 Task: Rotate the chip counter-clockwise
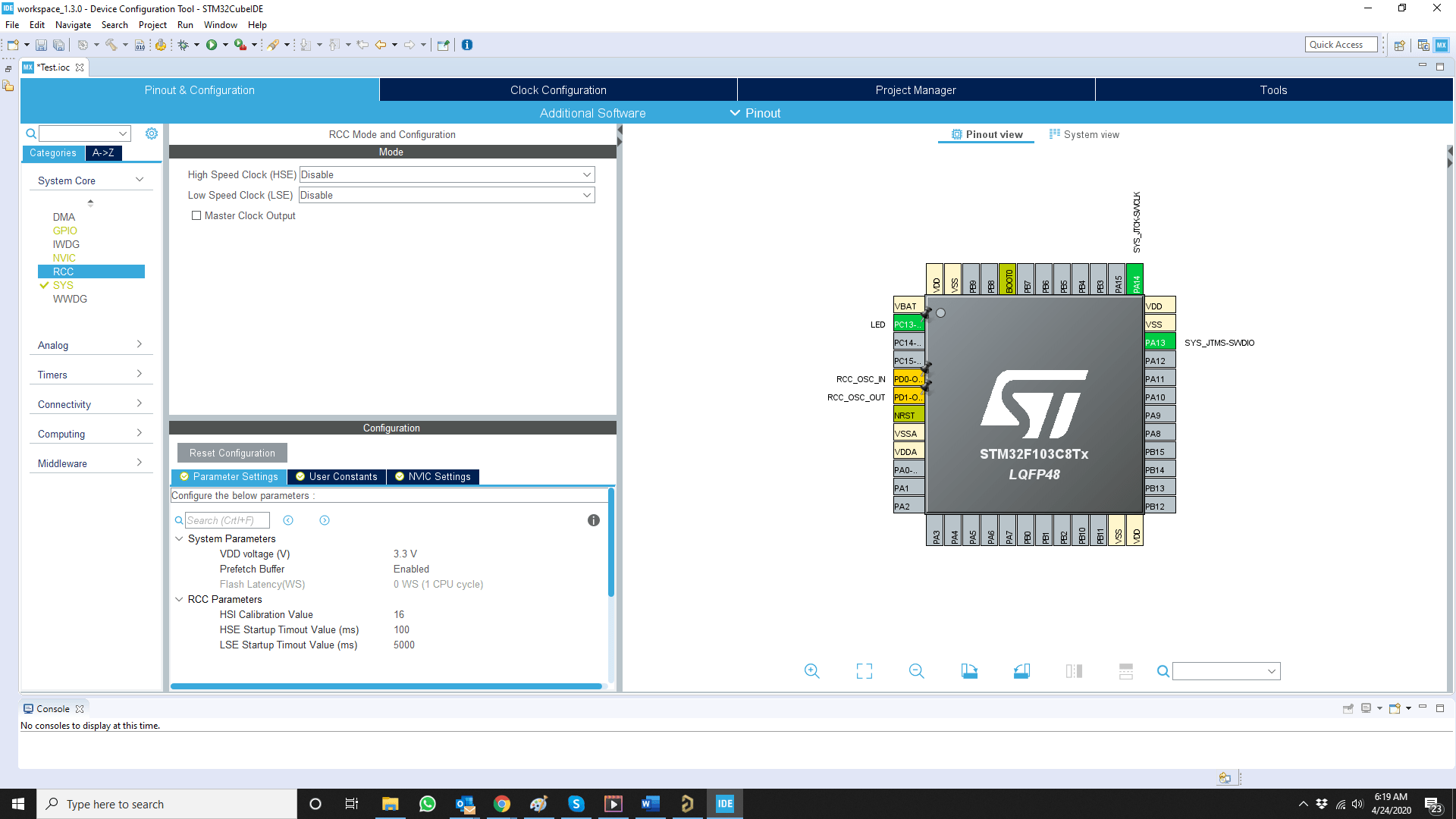pos(1021,671)
